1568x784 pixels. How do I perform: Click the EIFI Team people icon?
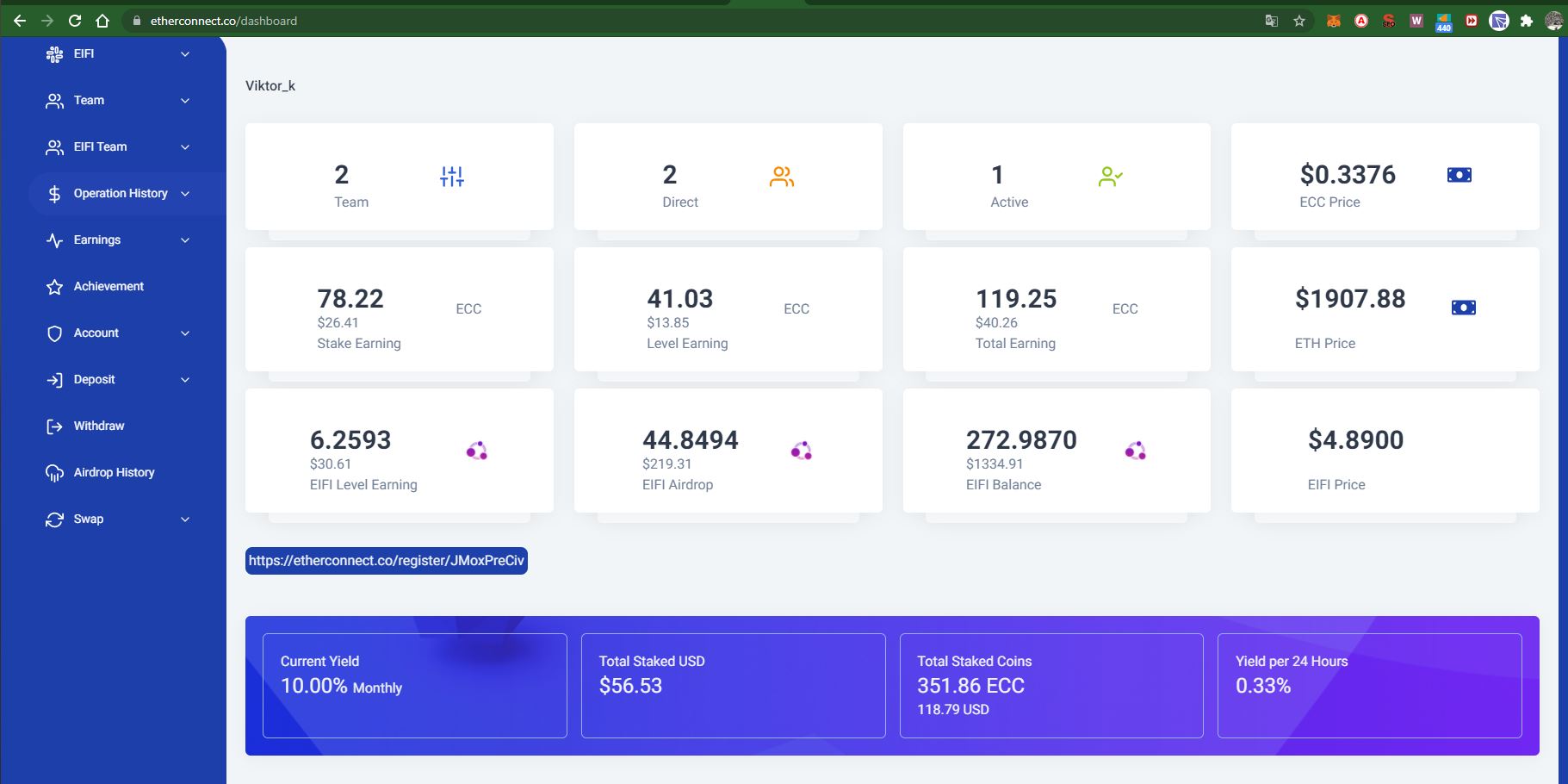pyautogui.click(x=54, y=147)
